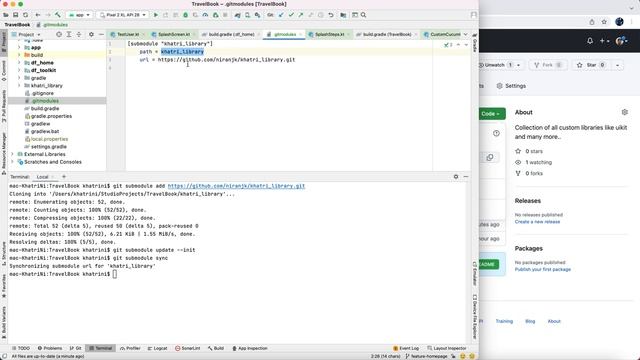Viewport: 640px width, 360px height.
Task: Switch to build.gradle (df_home) tab
Action: click(x=231, y=34)
